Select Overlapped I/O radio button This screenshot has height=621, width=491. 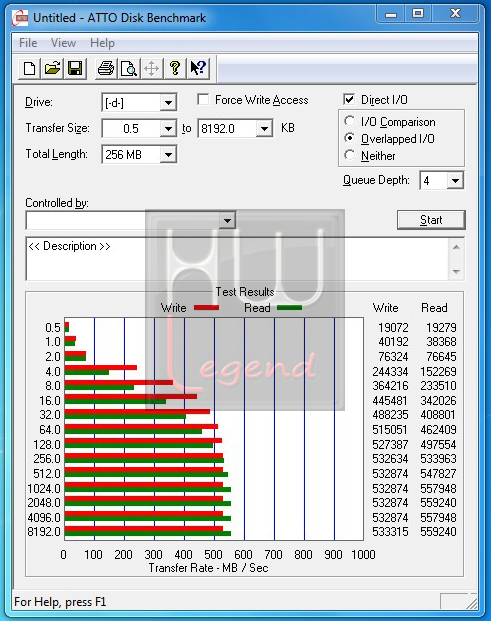pos(349,138)
